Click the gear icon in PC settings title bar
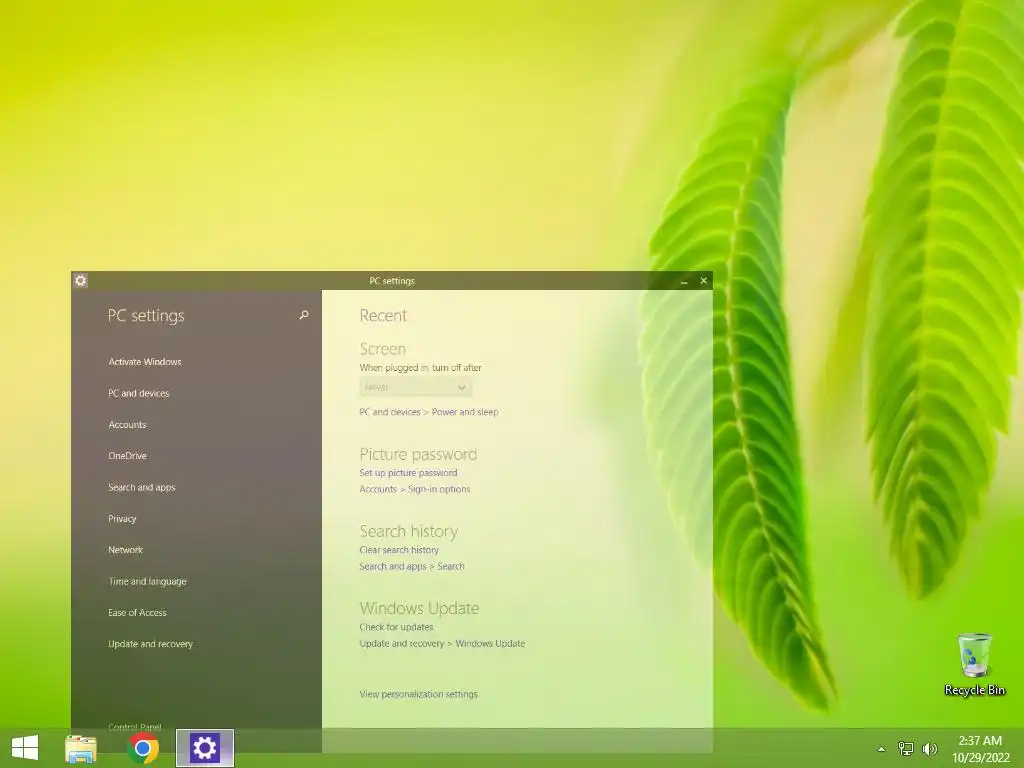This screenshot has height=768, width=1024. point(80,280)
